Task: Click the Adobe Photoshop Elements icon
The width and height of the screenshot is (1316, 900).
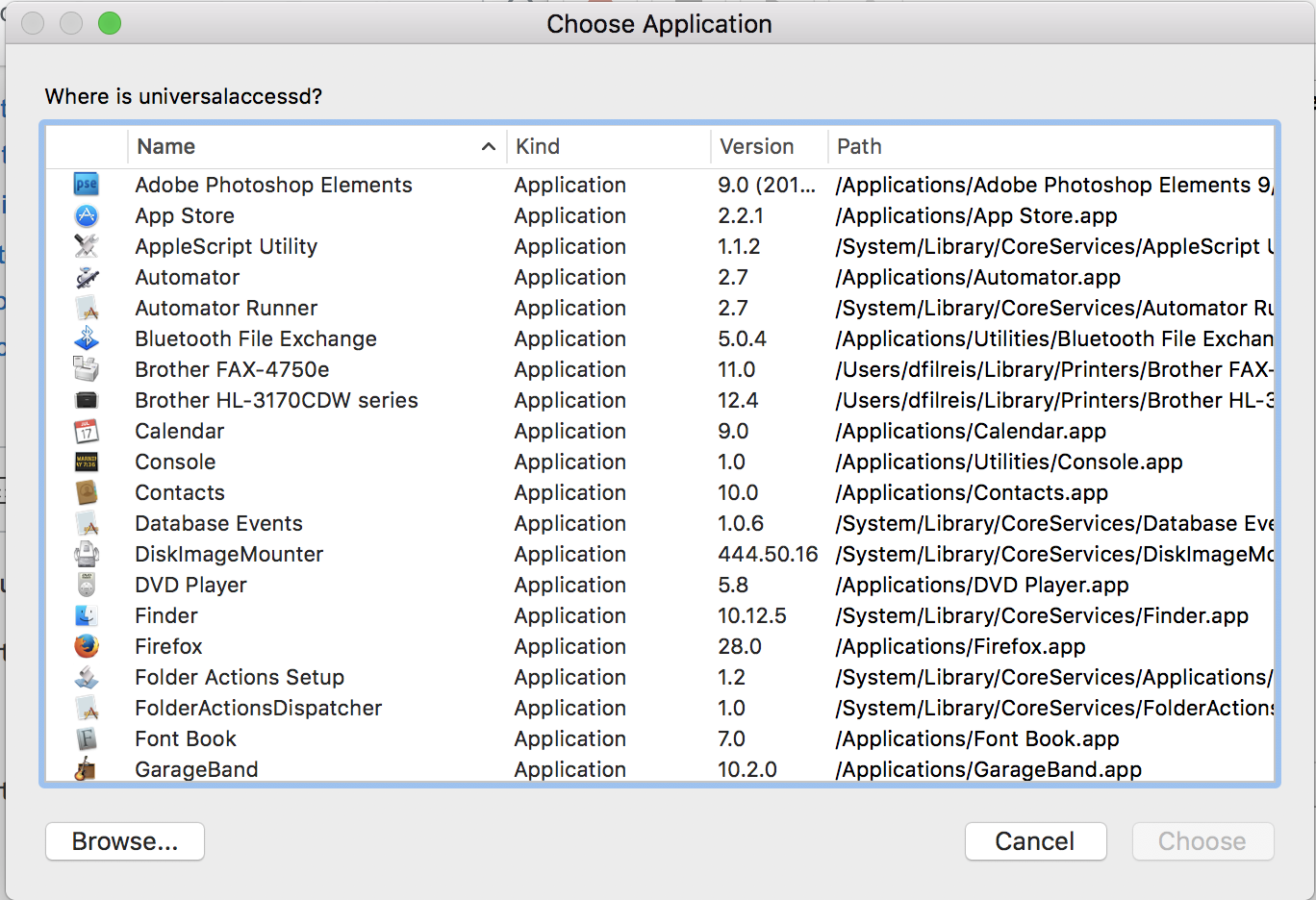Action: 87,185
